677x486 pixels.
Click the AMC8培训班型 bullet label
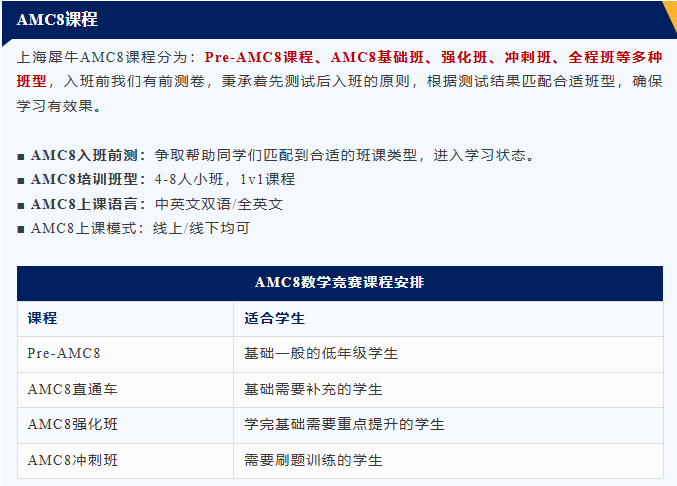coord(88,179)
